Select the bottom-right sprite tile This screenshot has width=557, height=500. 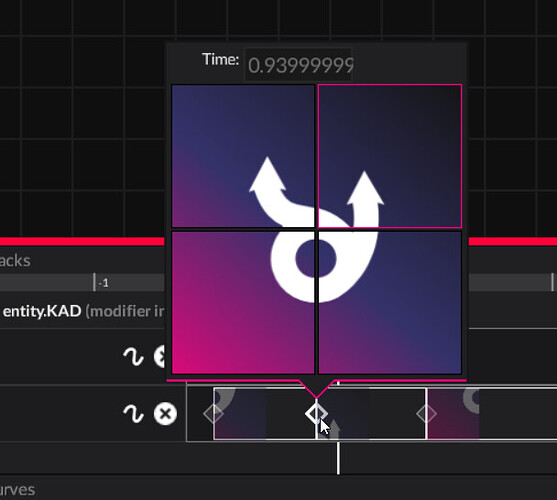390,302
